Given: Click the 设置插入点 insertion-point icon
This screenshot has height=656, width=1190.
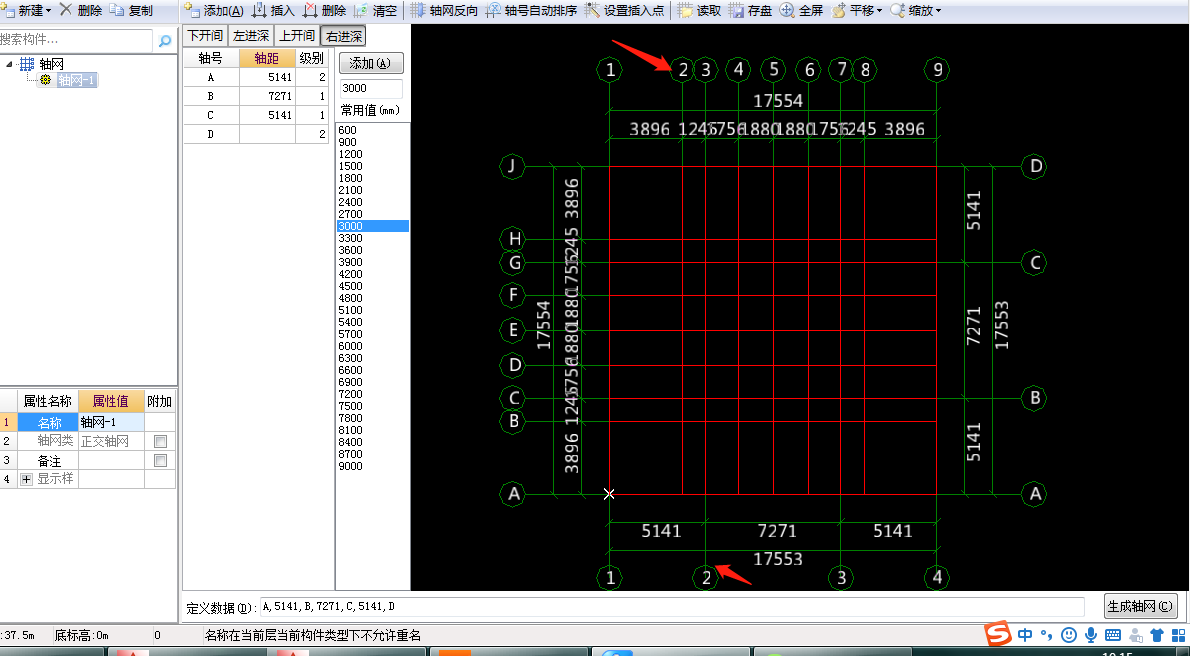Looking at the screenshot, I should tap(593, 11).
